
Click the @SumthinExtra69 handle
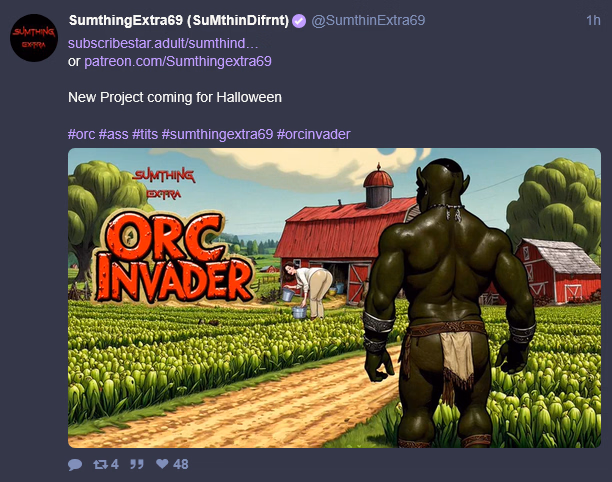pyautogui.click(x=368, y=20)
